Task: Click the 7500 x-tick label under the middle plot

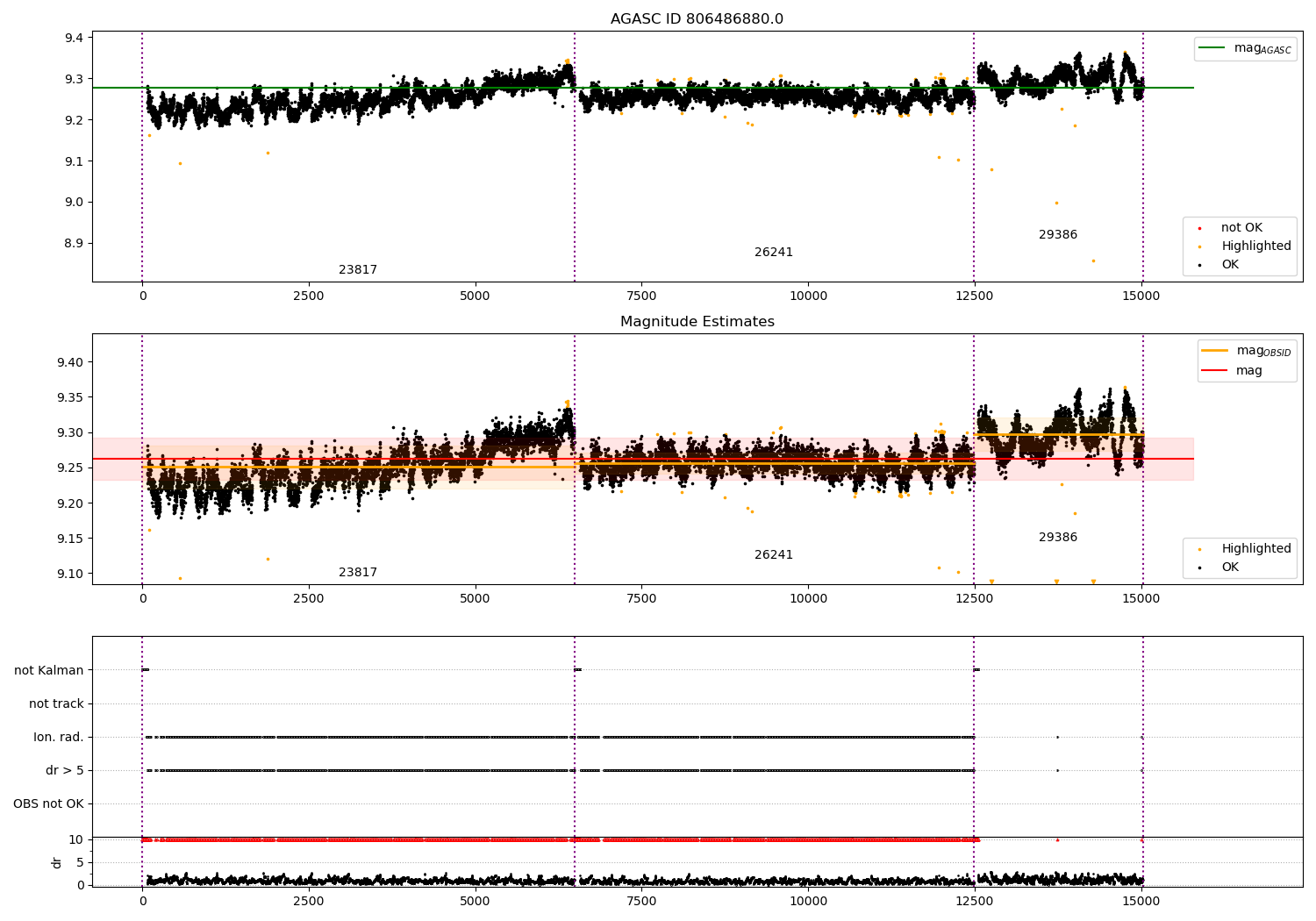Action: 641,599
